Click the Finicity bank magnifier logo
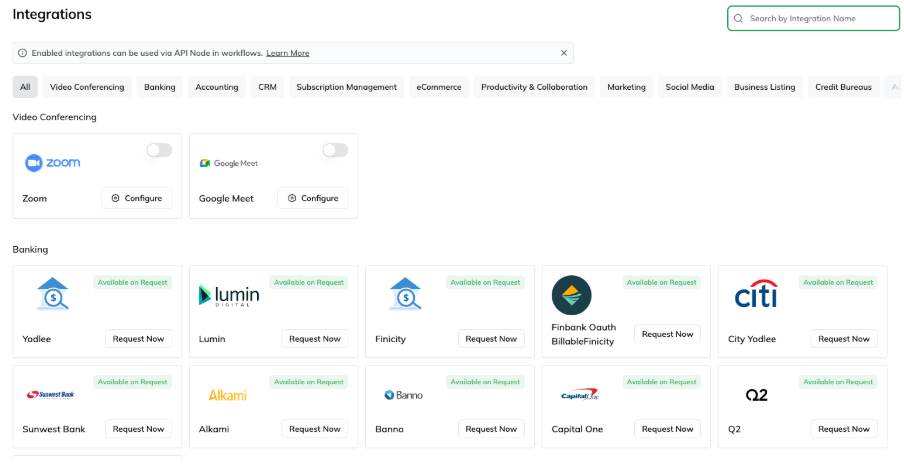 pyautogui.click(x=405, y=293)
